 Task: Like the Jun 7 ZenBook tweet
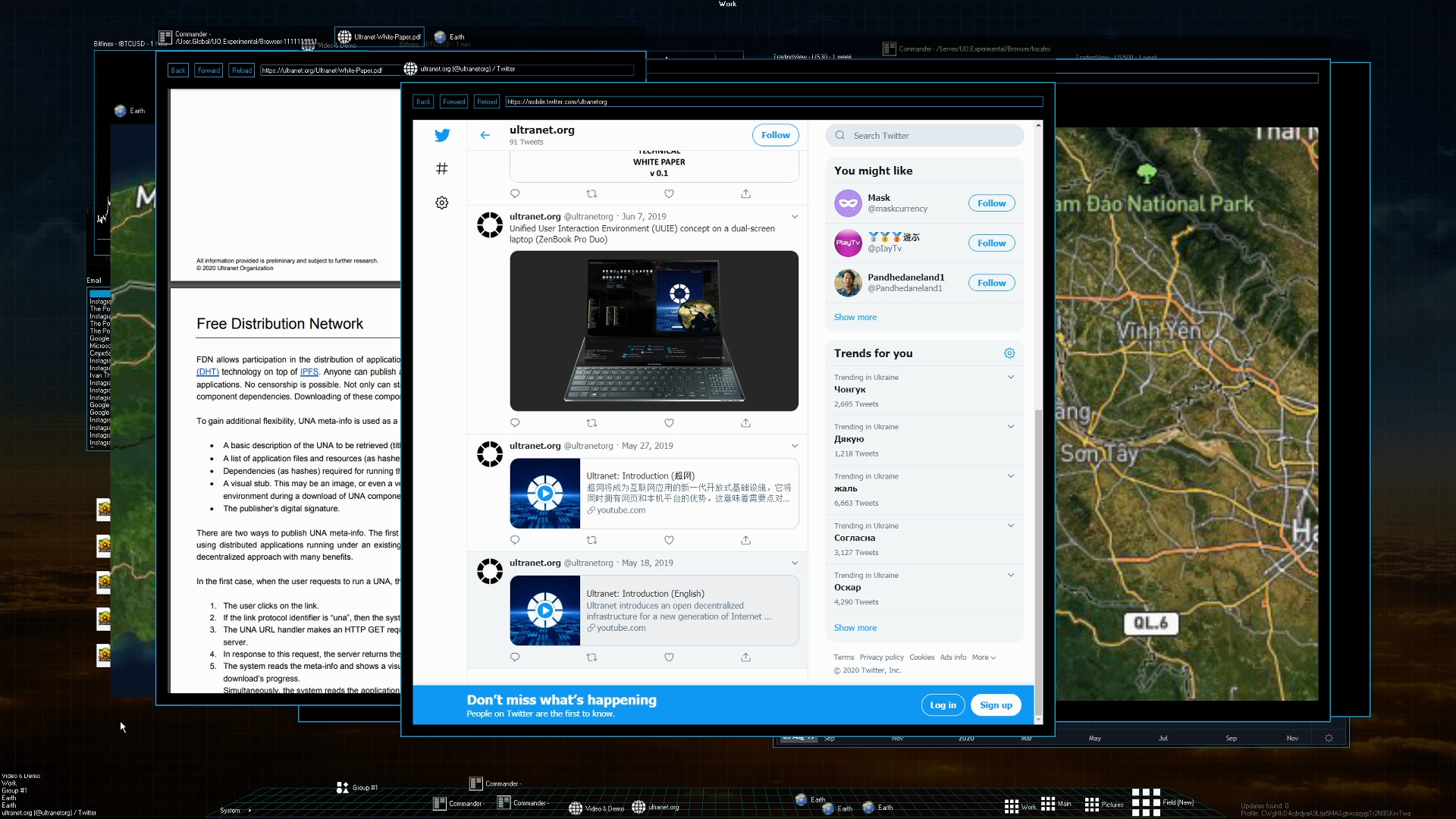[x=669, y=422]
